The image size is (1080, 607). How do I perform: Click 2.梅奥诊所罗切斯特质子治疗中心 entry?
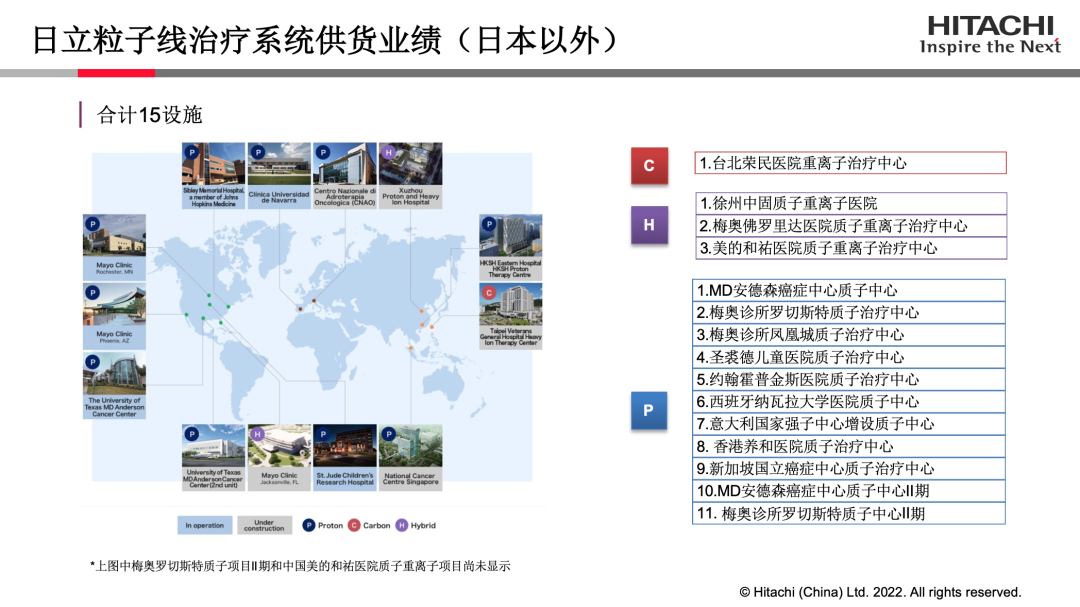(849, 312)
